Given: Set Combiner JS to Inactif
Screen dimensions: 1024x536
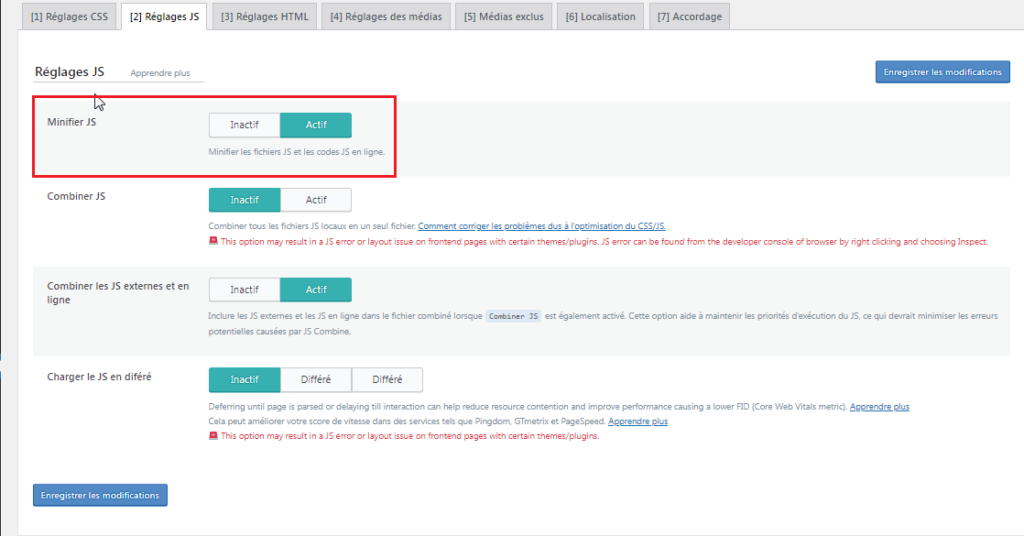Looking at the screenshot, I should [x=244, y=200].
